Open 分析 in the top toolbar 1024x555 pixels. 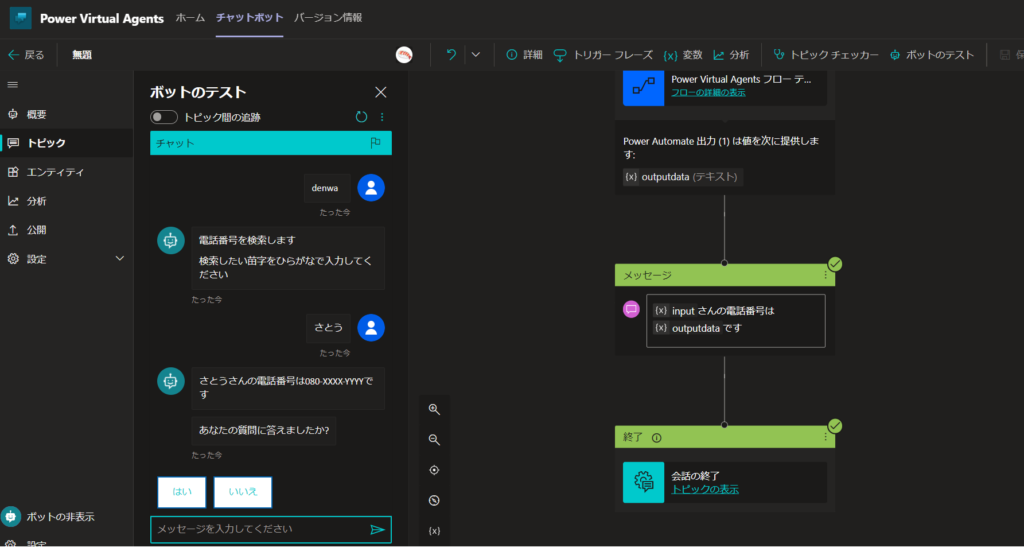[731, 55]
